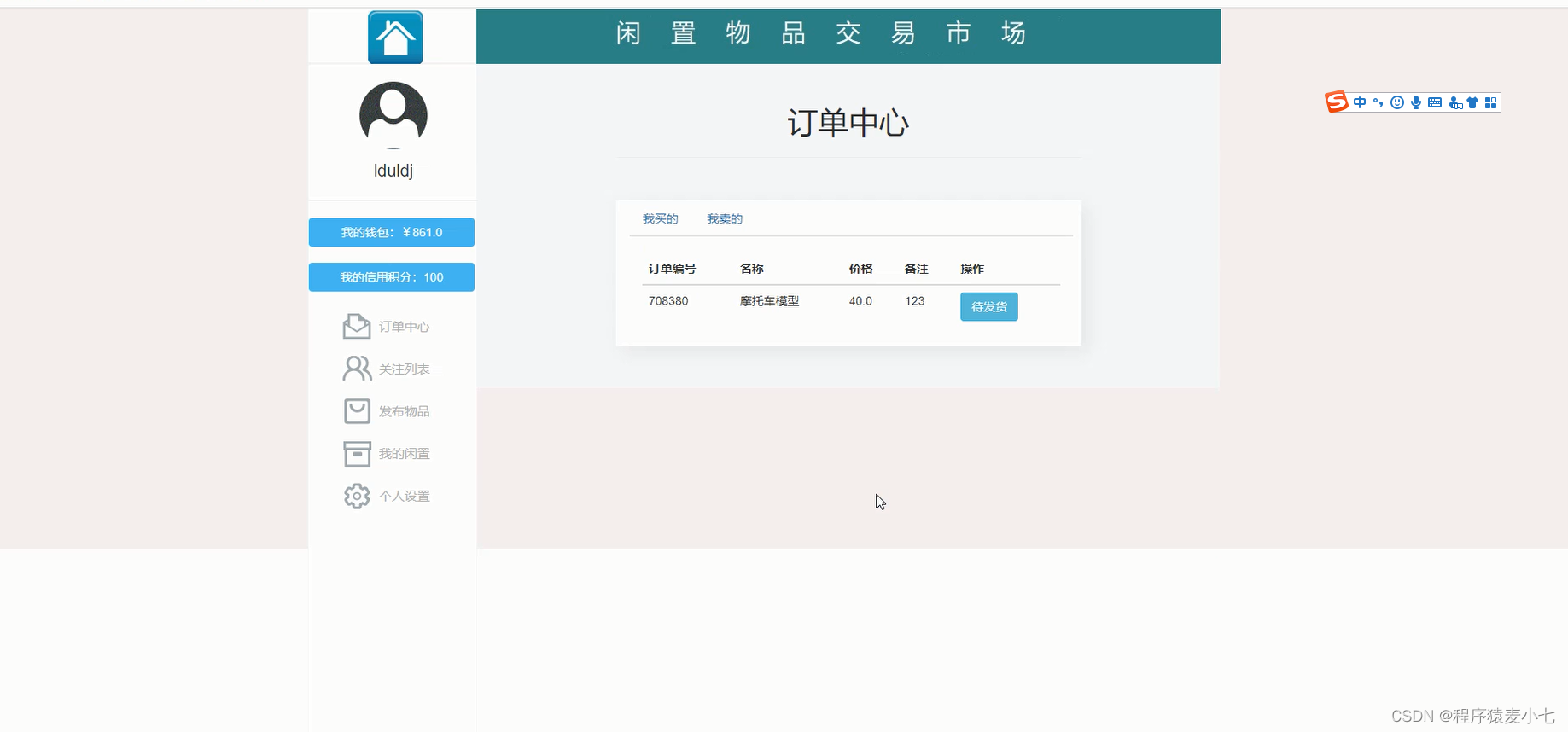Click the 价格 column header
Viewport: 1568px width, 732px height.
[x=861, y=269]
